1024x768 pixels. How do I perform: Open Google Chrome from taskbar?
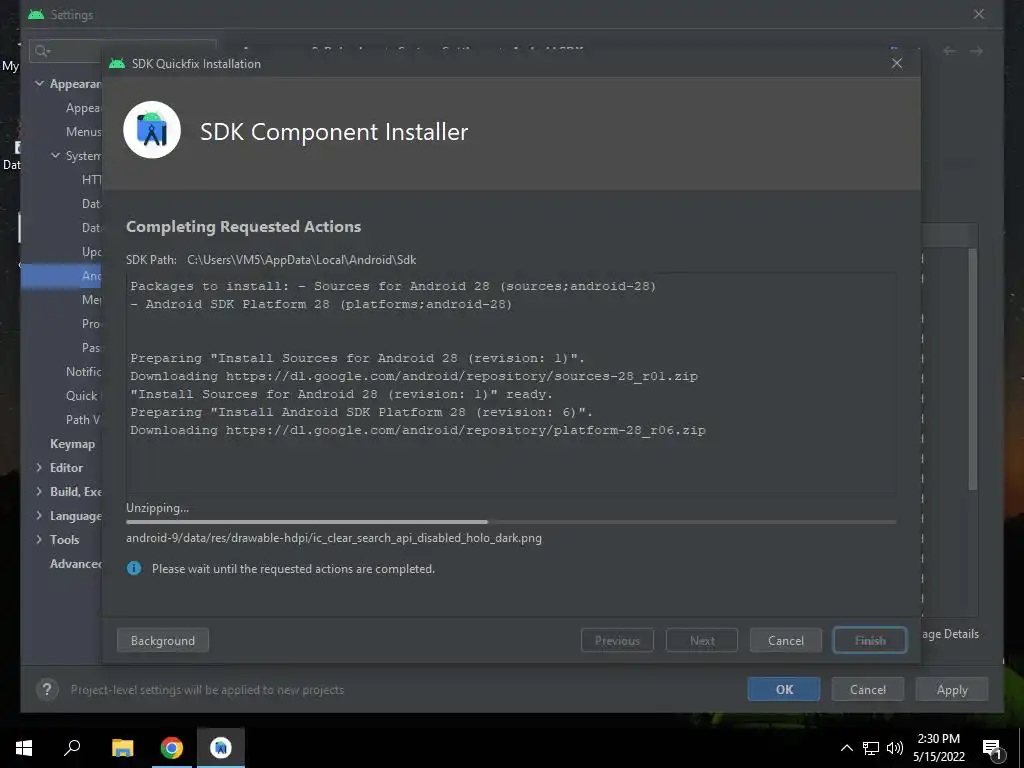point(172,748)
